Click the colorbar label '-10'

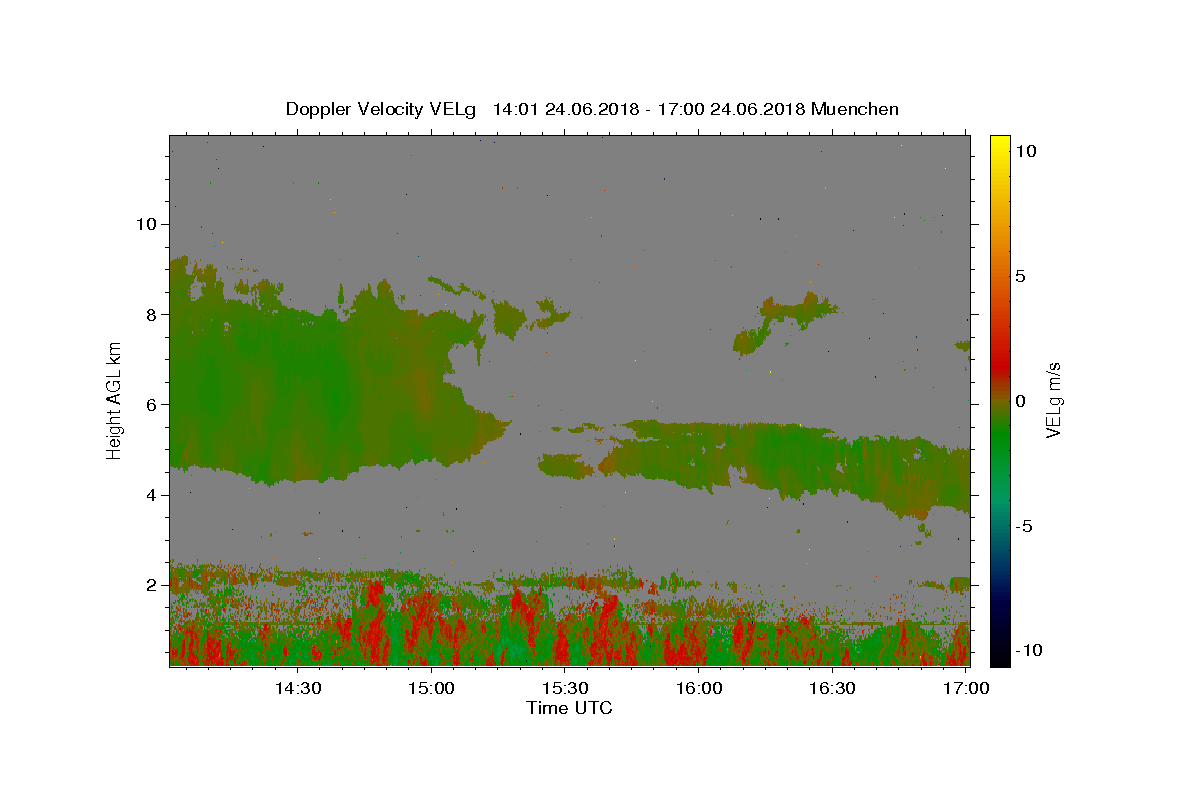coord(1028,650)
